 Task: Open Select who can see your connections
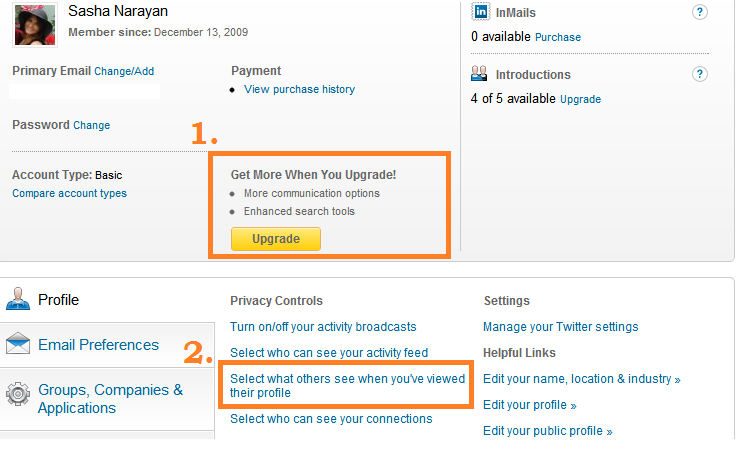(x=331, y=419)
